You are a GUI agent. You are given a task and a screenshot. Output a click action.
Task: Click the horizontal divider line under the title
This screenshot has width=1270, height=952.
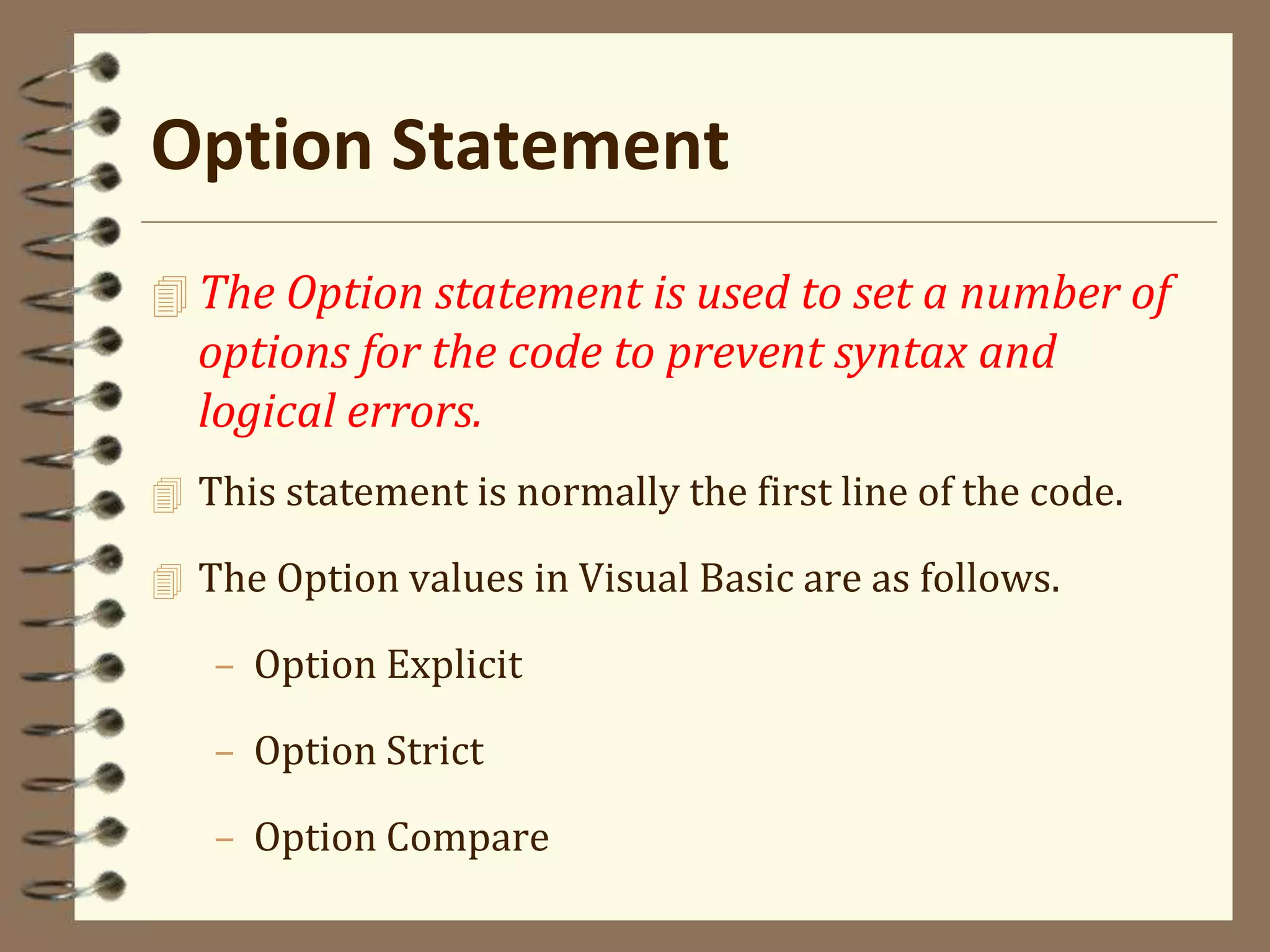678,221
